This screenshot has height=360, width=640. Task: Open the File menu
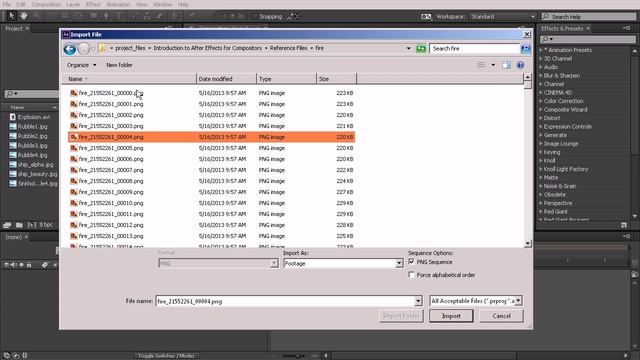(7, 4)
